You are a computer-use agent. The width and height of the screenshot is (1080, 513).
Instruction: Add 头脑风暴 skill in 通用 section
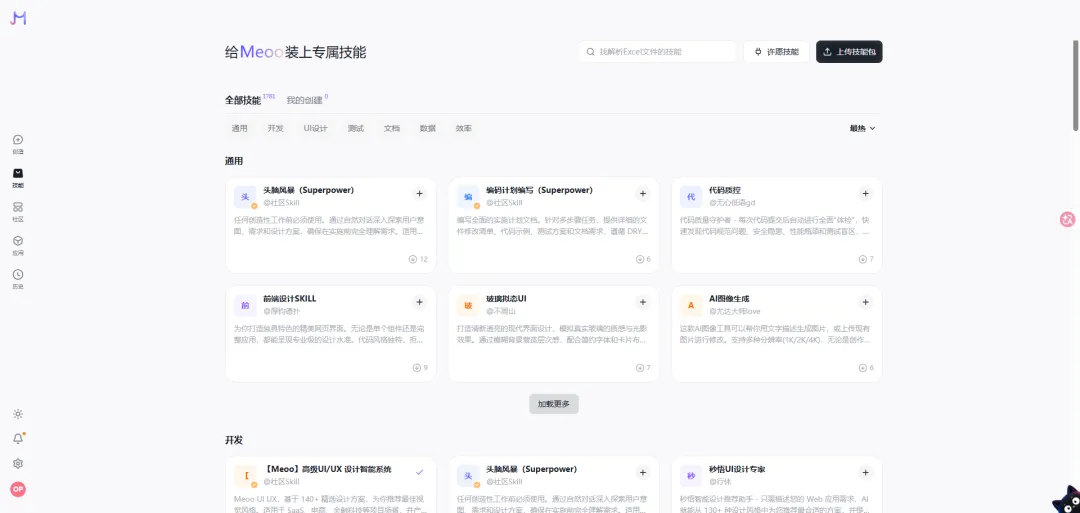coord(419,193)
